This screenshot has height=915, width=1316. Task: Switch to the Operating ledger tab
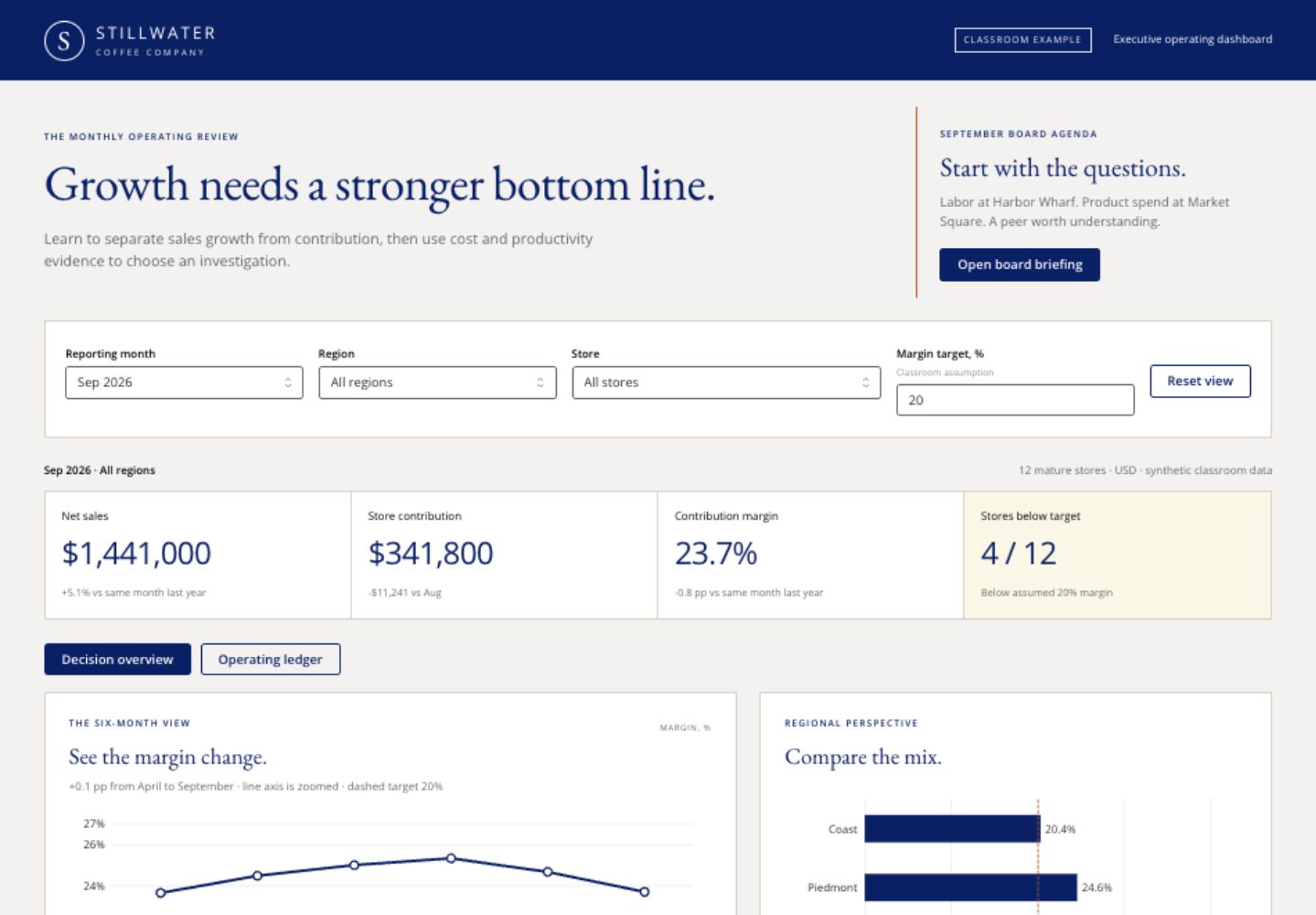click(270, 660)
